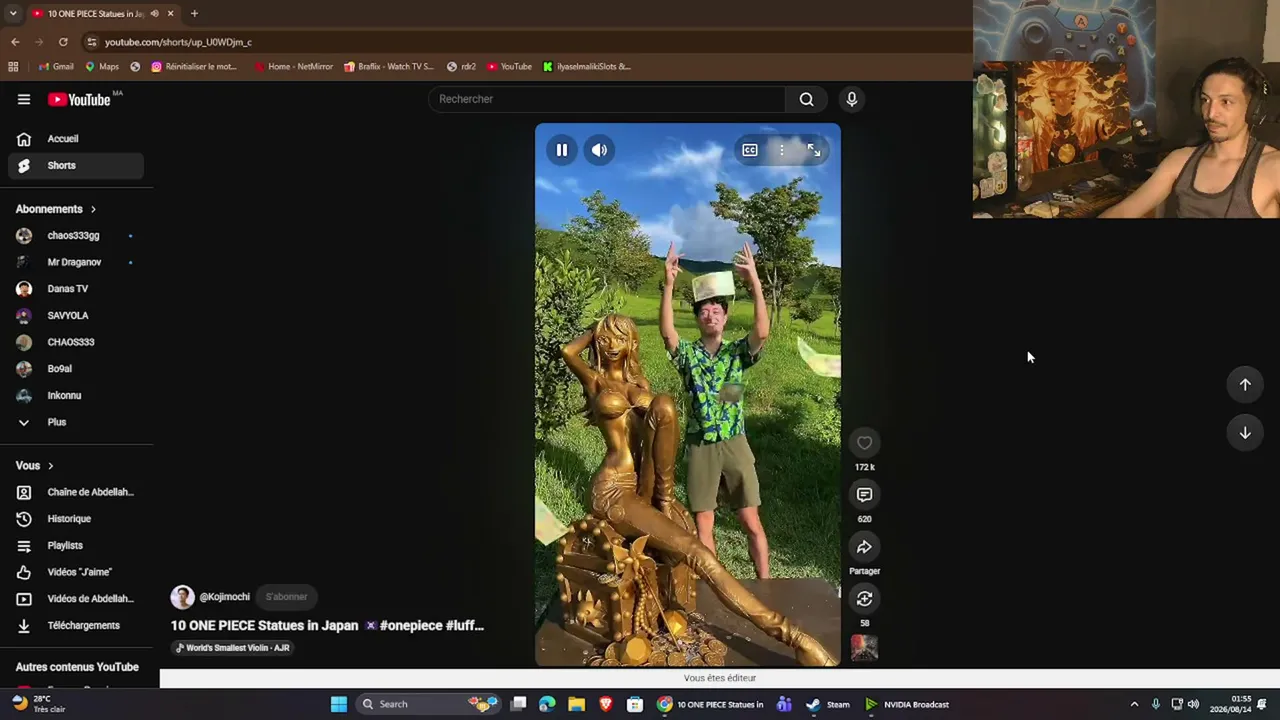Like the Short with the heart icon
Image resolution: width=1280 pixels, height=720 pixels.
(864, 443)
